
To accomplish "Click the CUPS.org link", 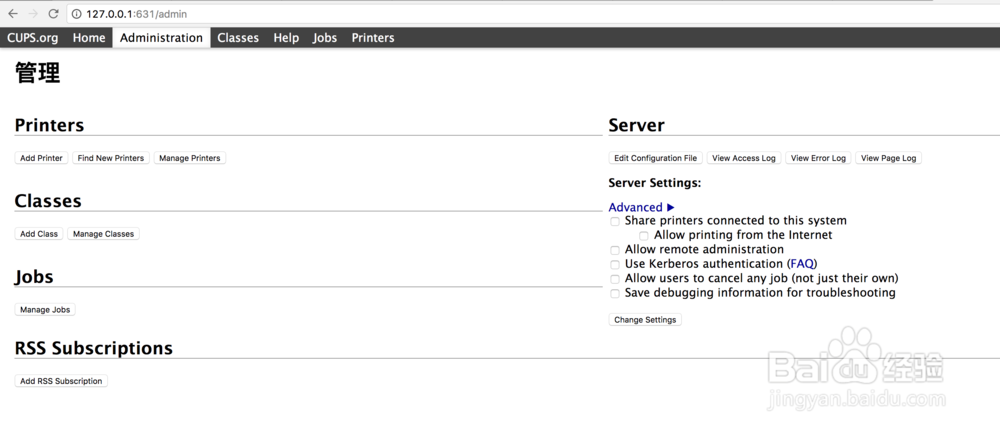I will (x=33, y=38).
